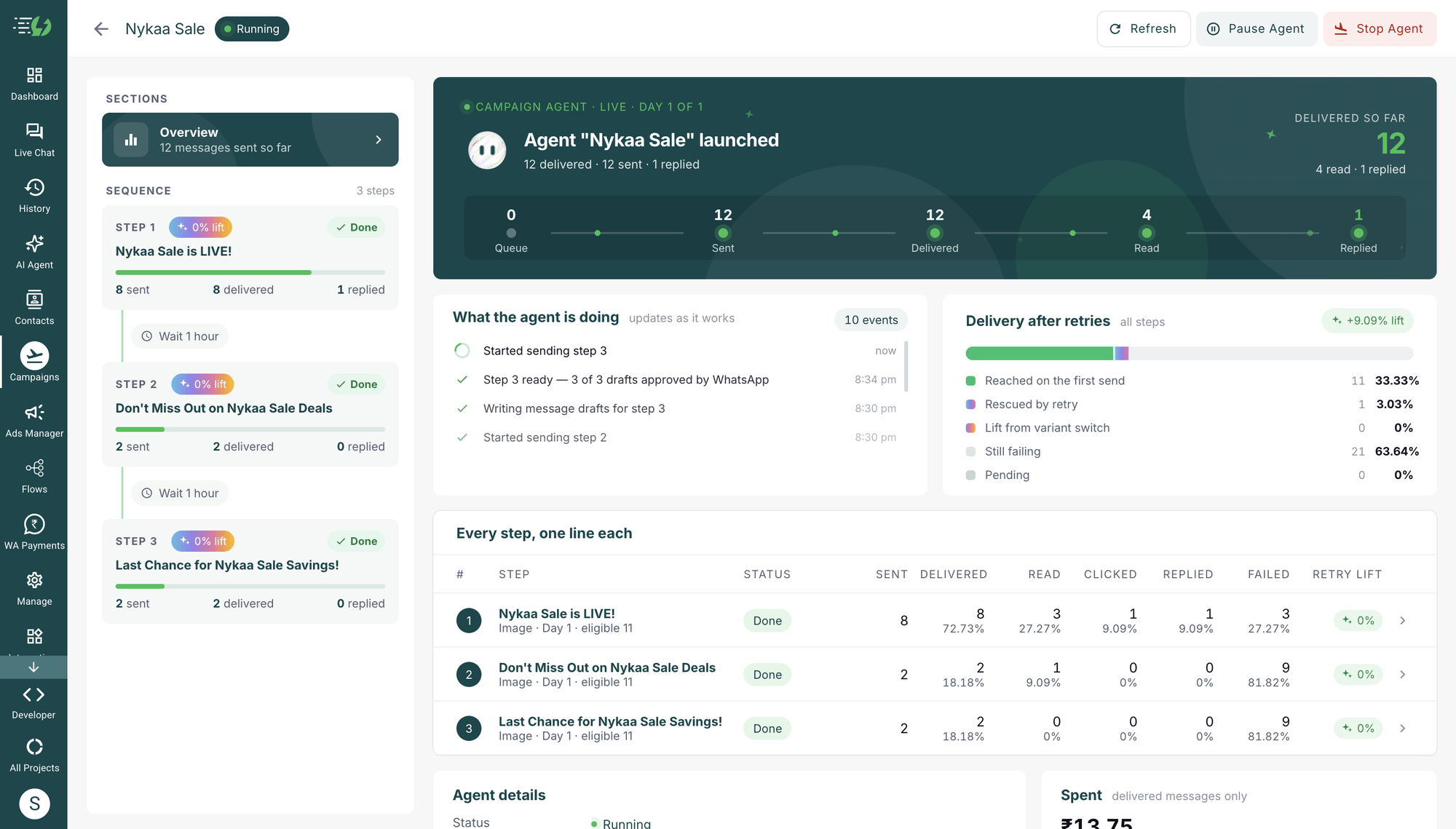This screenshot has height=829, width=1456.
Task: Select Campaigns in the sidebar
Action: click(x=34, y=362)
